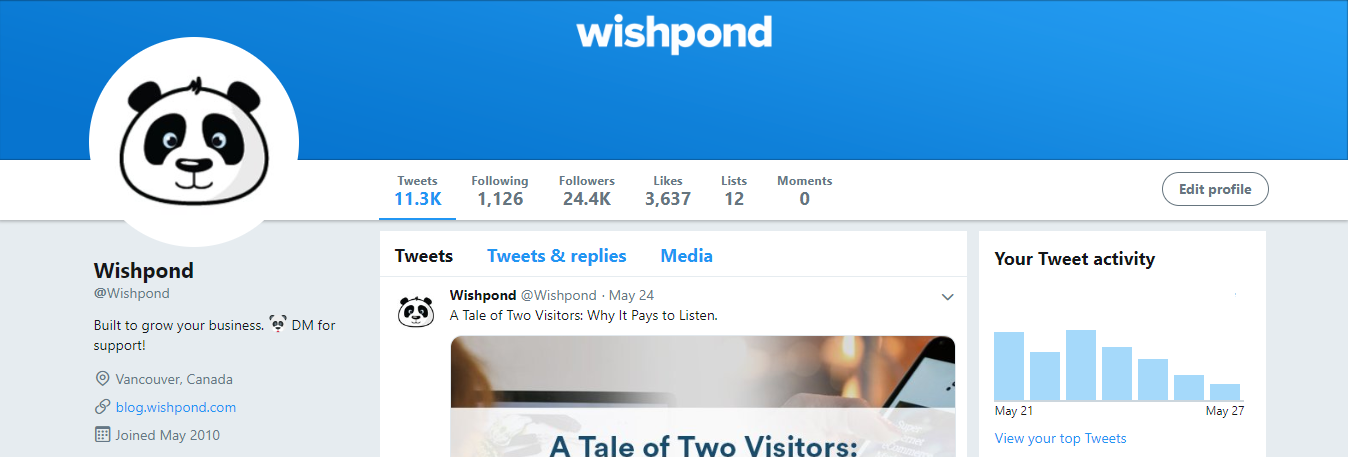Click the Edit profile button

(x=1215, y=189)
